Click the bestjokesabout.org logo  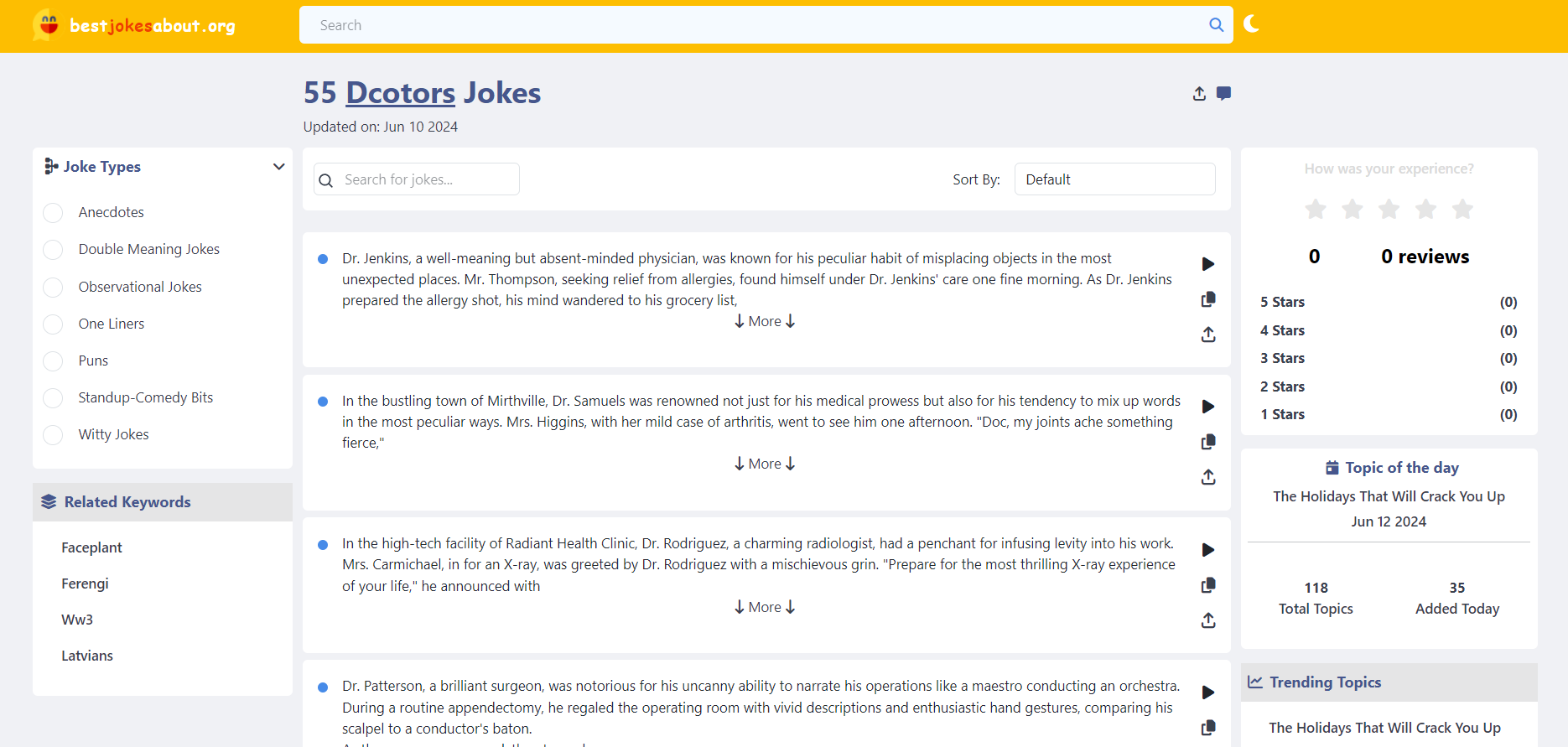(x=134, y=25)
